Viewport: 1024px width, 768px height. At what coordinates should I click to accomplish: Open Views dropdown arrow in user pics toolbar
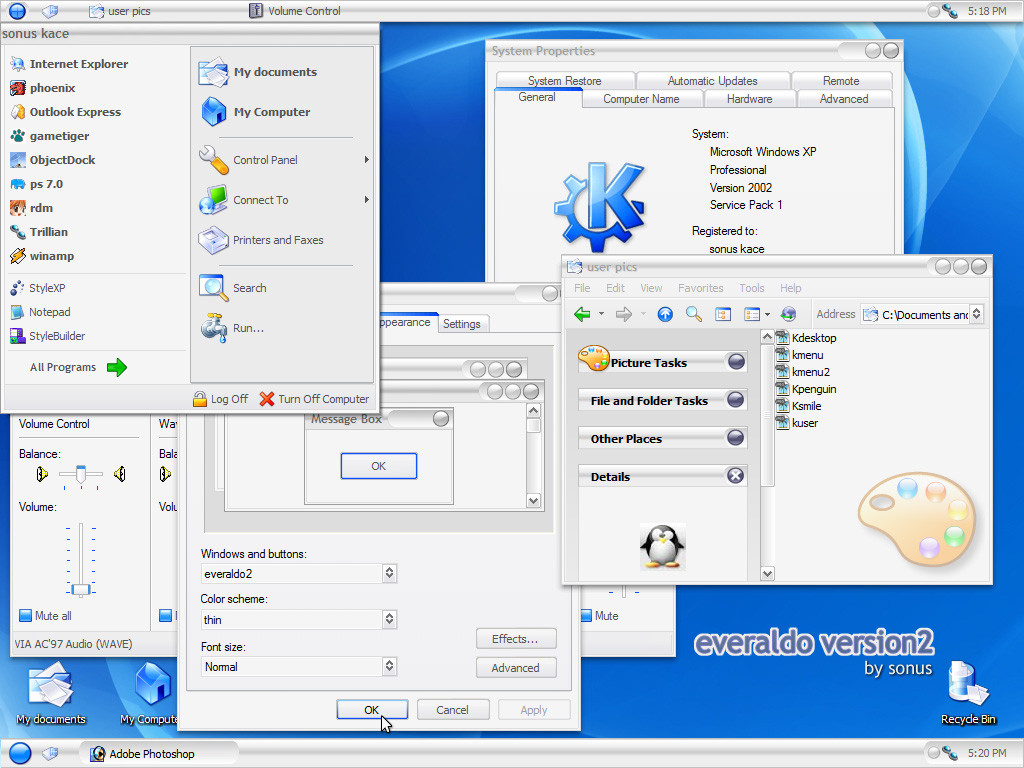point(767,315)
